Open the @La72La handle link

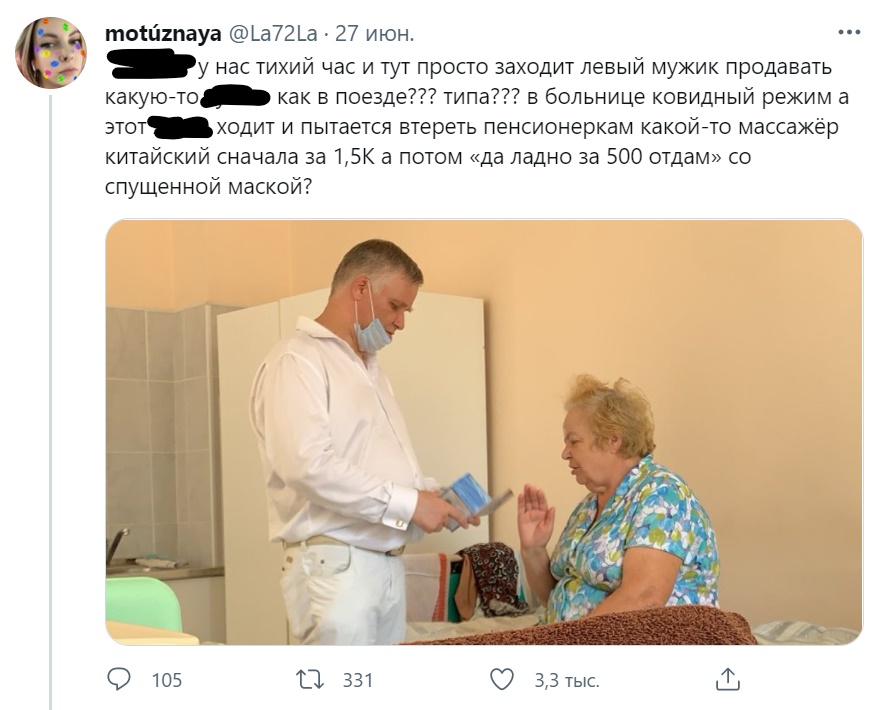[273, 34]
